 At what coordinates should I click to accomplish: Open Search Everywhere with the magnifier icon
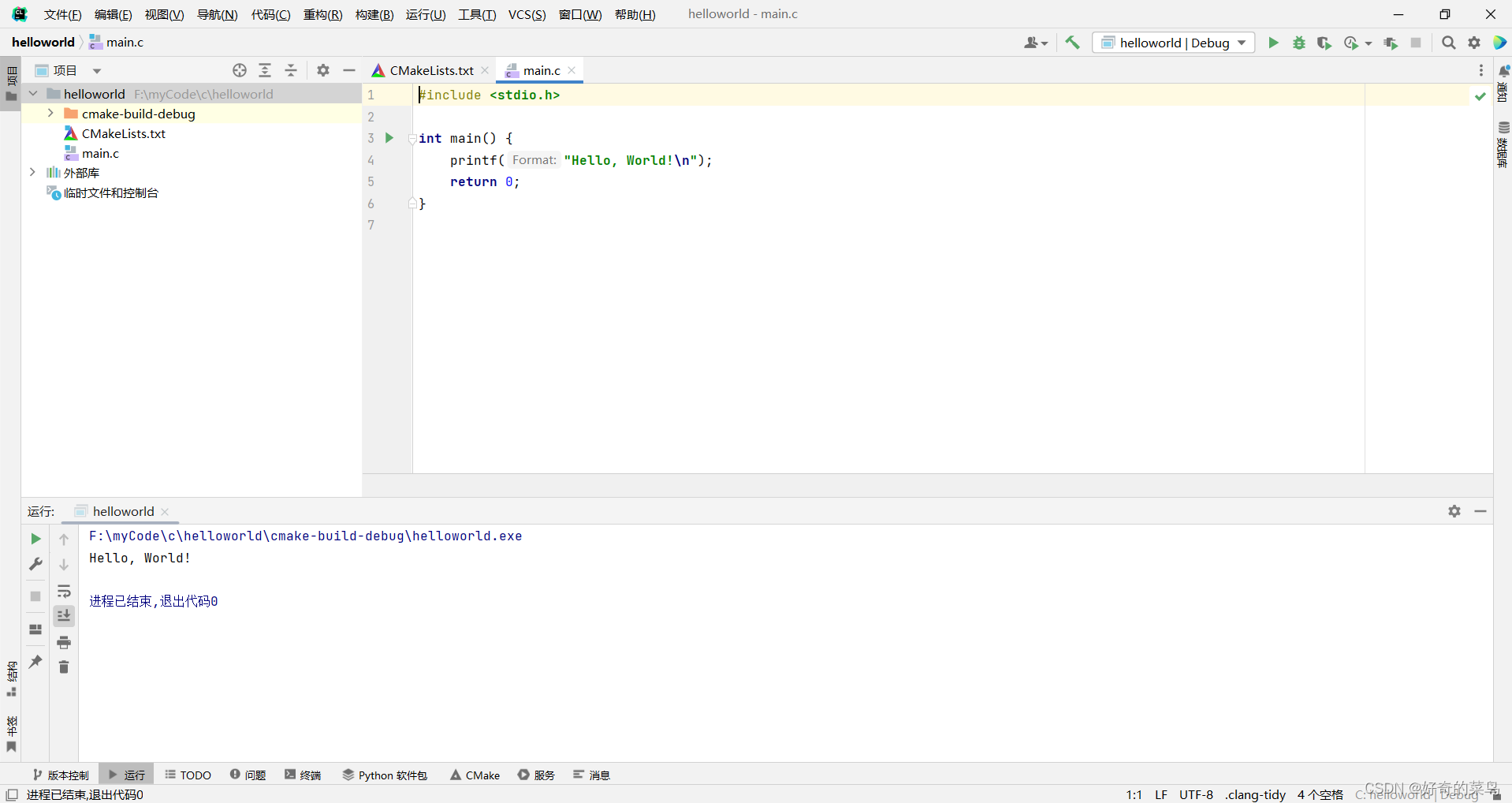[x=1448, y=43]
